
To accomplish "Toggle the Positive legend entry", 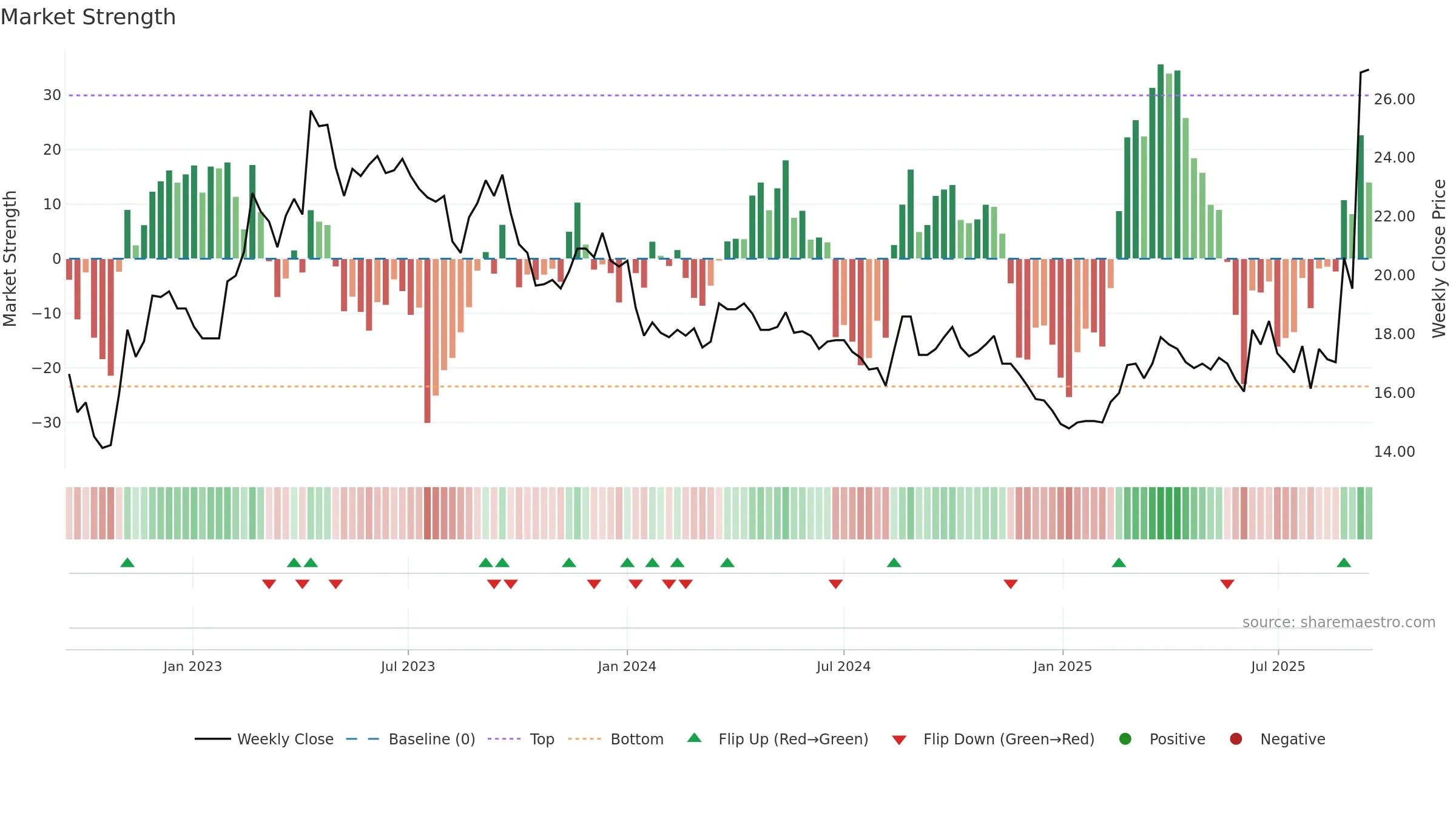I will [x=1162, y=739].
